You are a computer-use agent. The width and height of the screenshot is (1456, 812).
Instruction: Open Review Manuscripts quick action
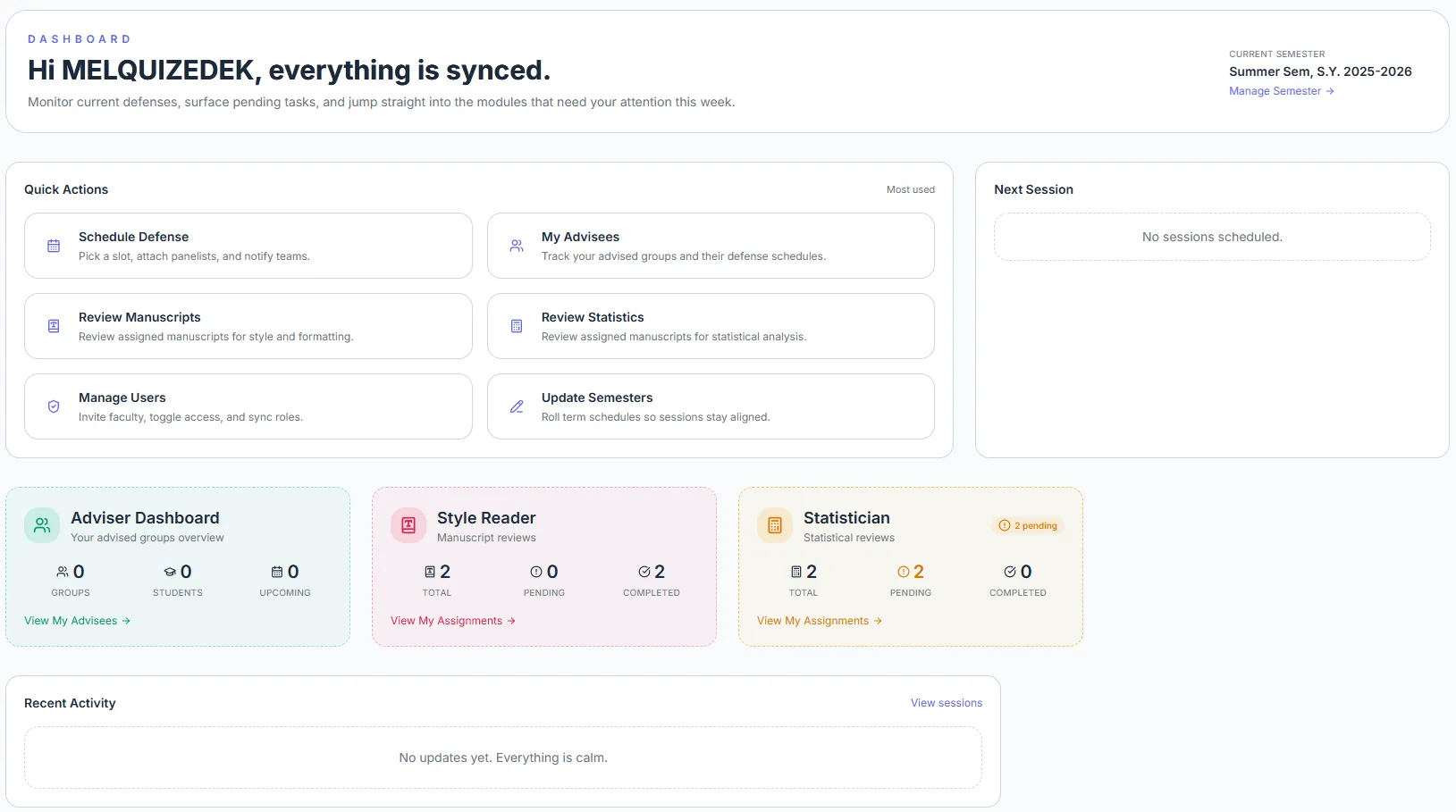click(x=248, y=326)
